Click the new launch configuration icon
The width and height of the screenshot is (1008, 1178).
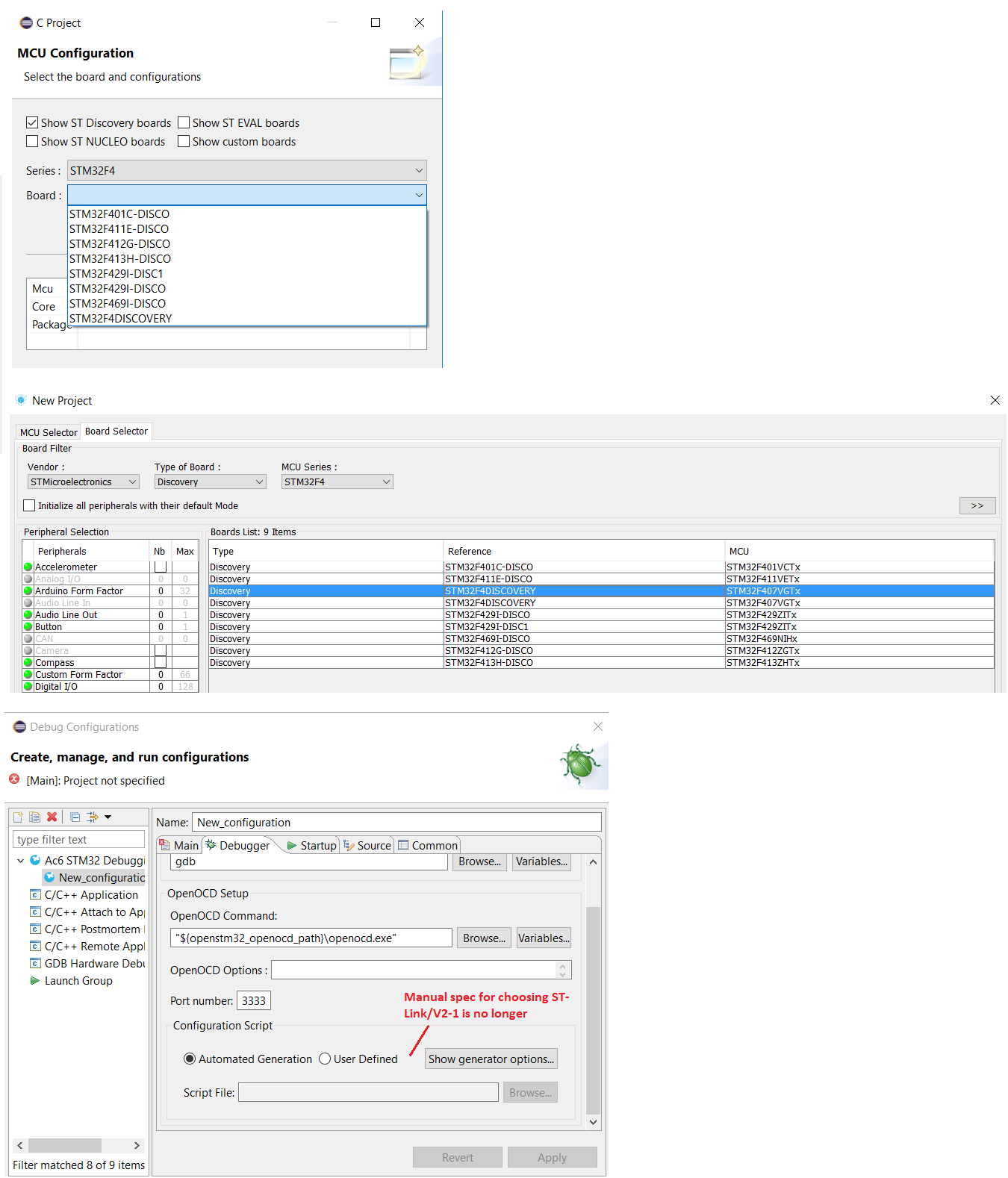pyautogui.click(x=19, y=817)
